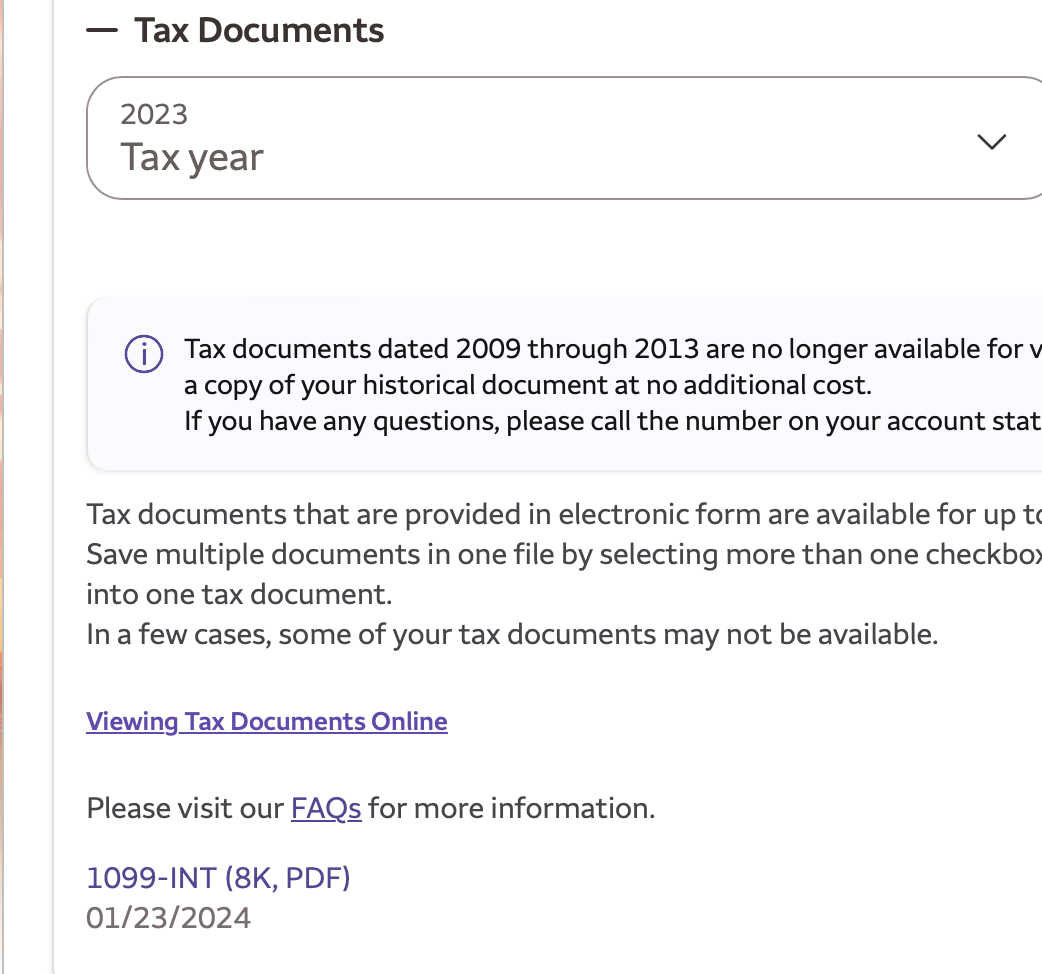Click the Tax Documents section heading
1042x974 pixels.
click(259, 31)
